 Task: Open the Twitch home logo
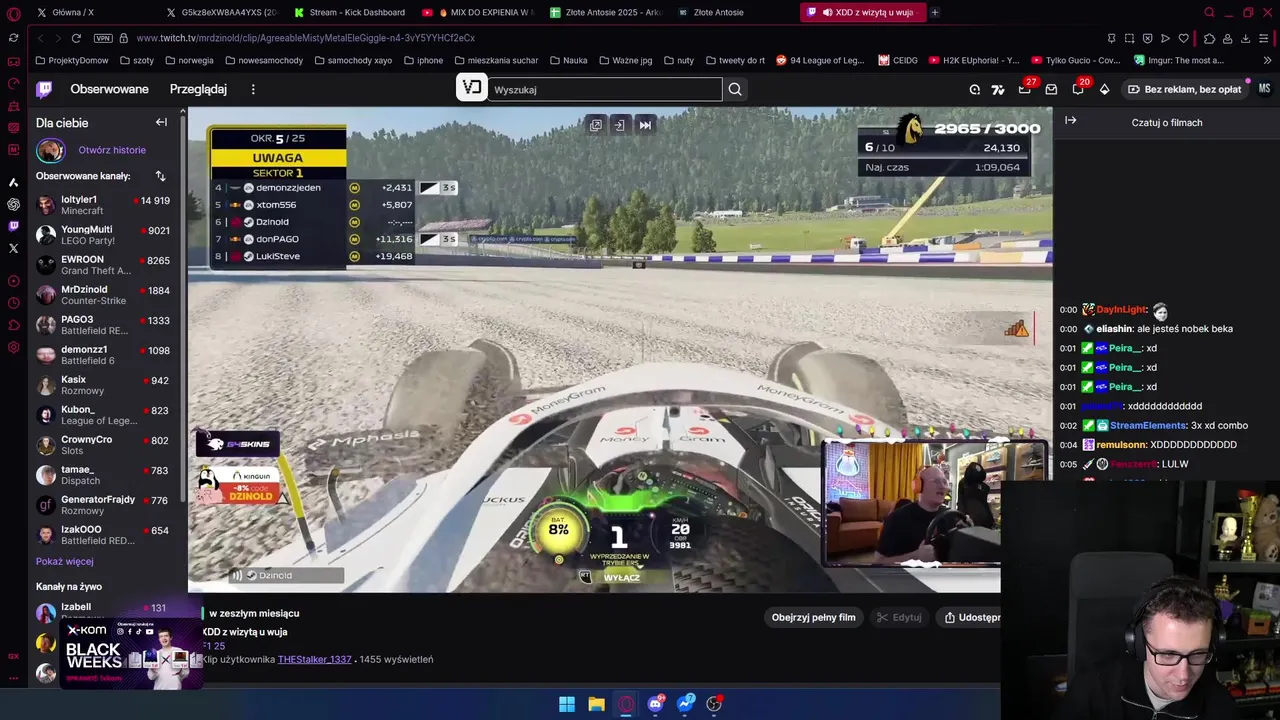(44, 89)
